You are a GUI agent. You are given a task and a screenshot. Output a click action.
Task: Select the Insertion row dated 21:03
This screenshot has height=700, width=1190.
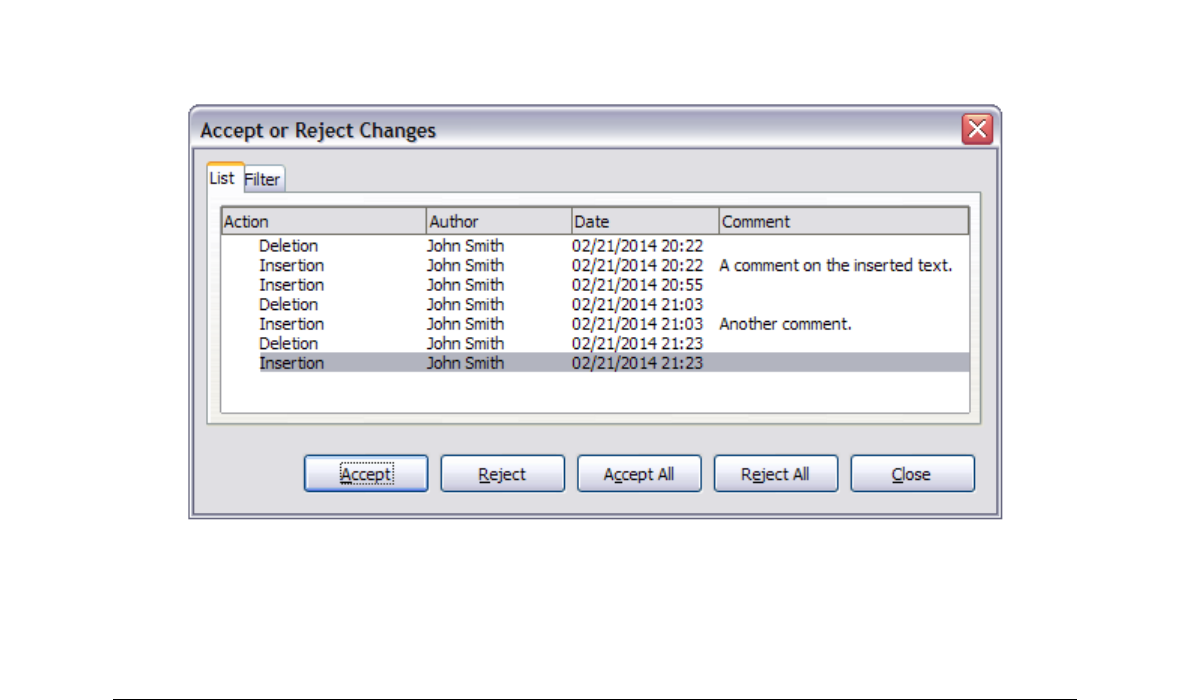tap(595, 324)
